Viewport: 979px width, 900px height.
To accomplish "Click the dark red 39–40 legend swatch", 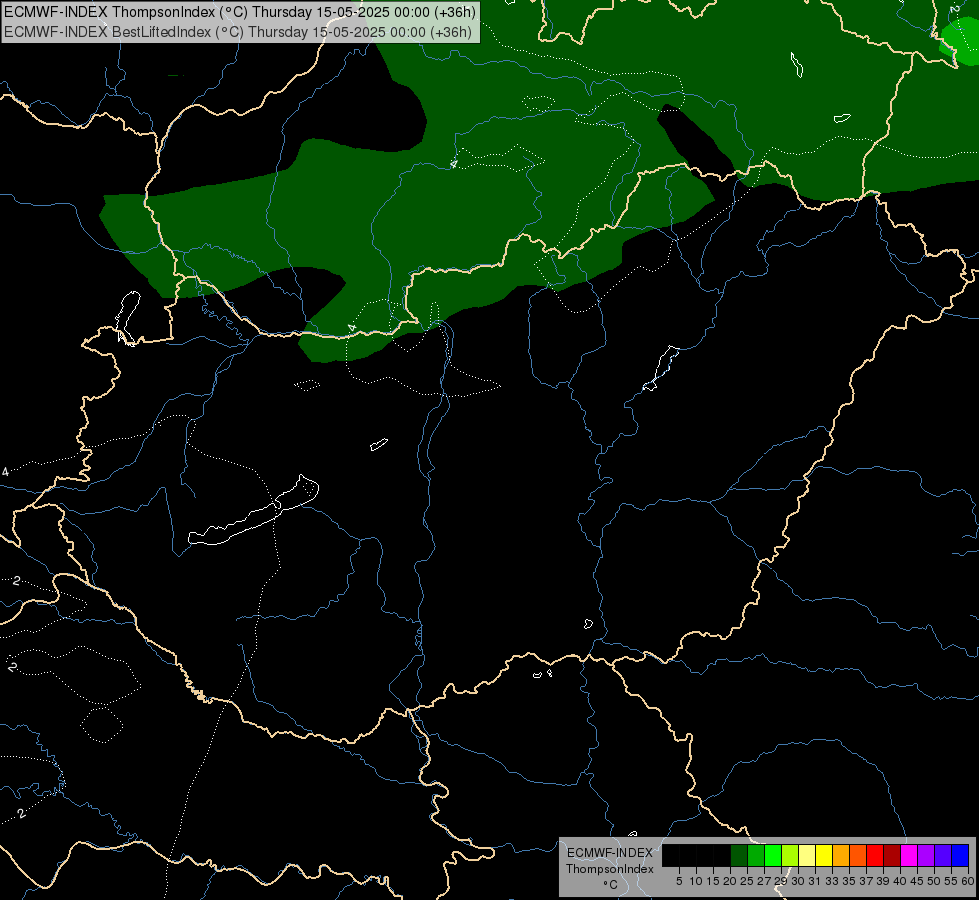I will tap(892, 855).
